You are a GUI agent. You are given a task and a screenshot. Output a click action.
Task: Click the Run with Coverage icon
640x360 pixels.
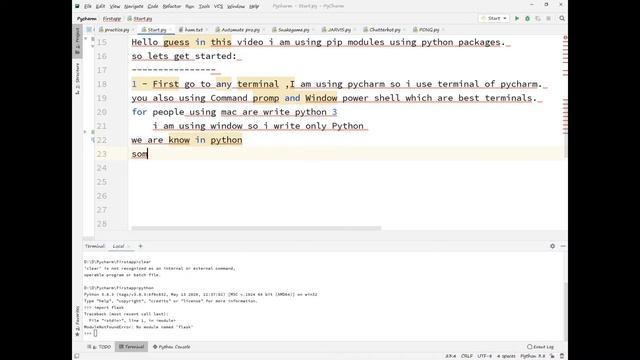538,18
